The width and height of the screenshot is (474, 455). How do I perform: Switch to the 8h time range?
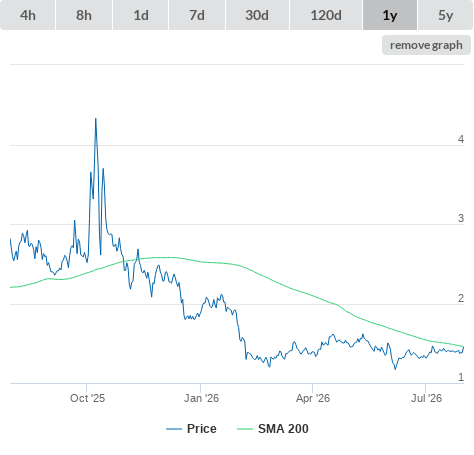pyautogui.click(x=84, y=15)
